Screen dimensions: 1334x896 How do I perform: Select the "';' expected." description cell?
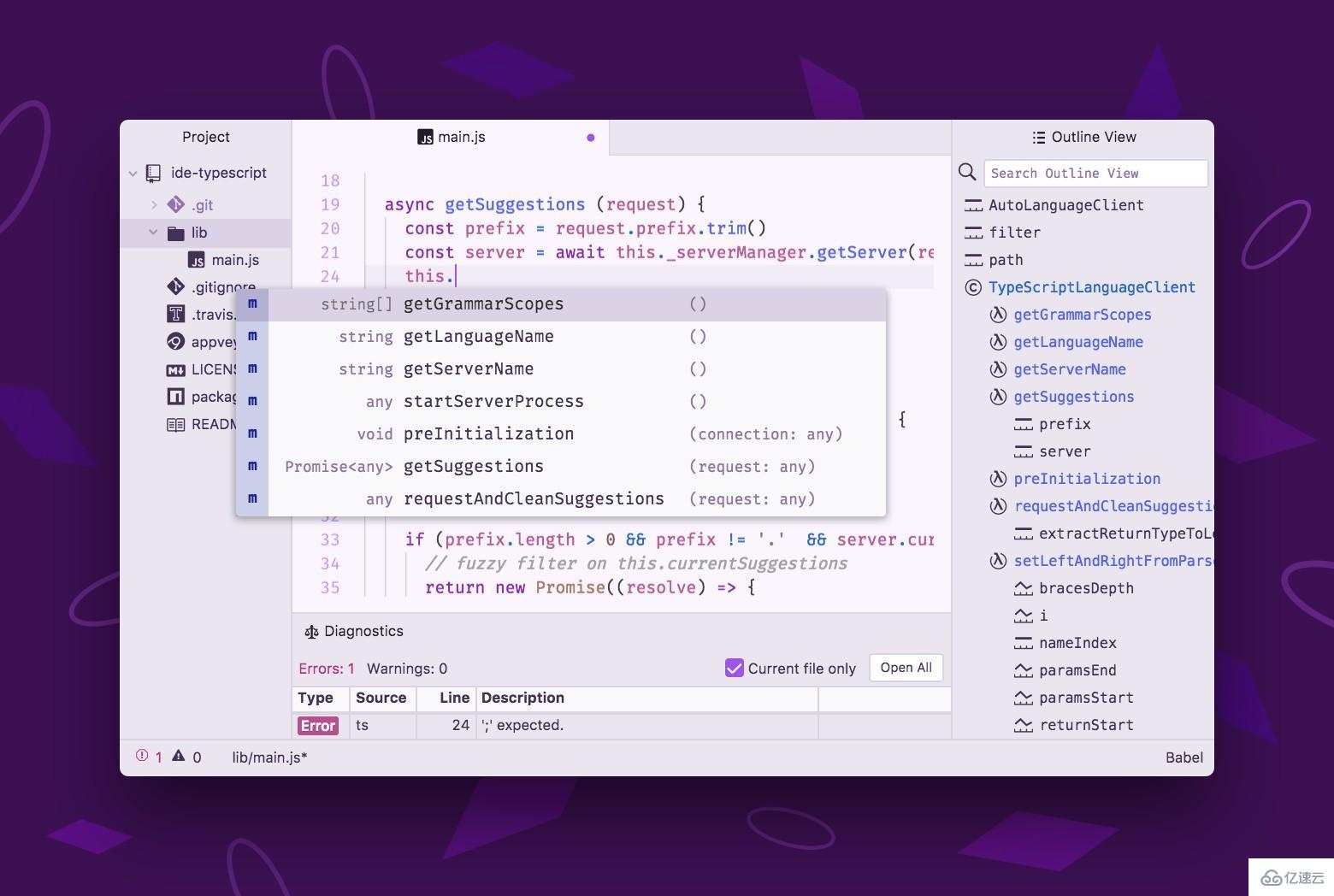pos(646,725)
